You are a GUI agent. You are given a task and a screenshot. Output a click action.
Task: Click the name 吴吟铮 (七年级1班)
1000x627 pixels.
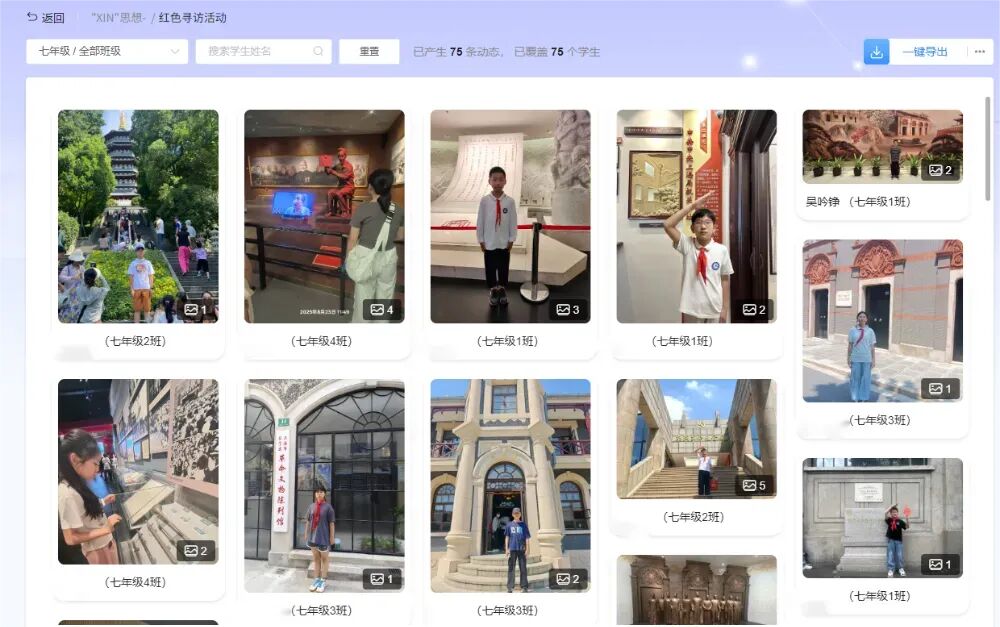858,202
